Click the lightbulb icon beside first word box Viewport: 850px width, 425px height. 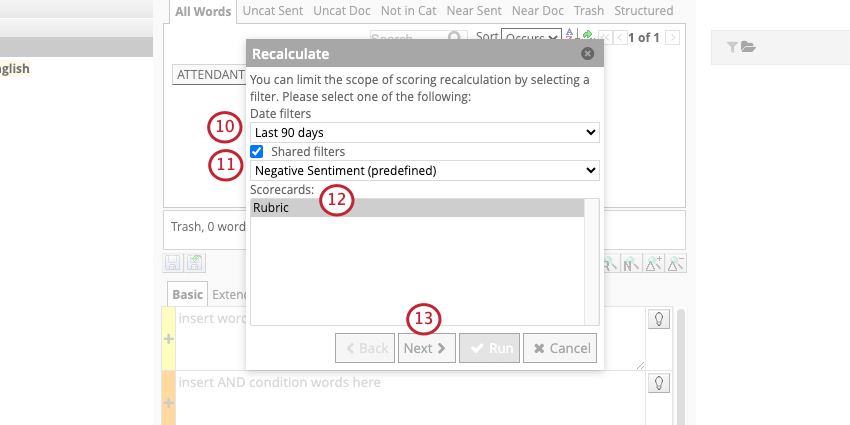[659, 319]
